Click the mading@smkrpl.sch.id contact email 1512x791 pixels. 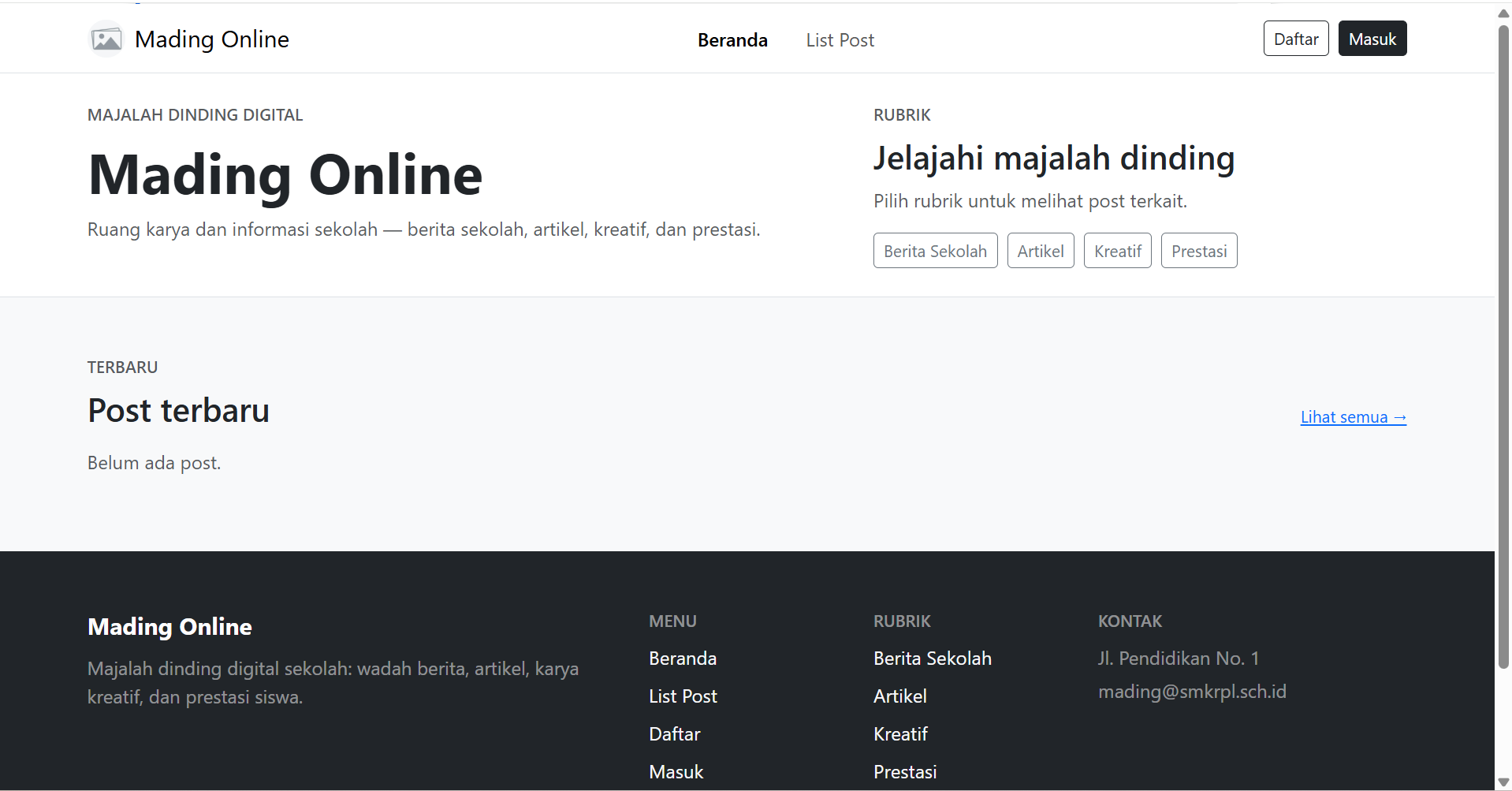tap(1192, 692)
